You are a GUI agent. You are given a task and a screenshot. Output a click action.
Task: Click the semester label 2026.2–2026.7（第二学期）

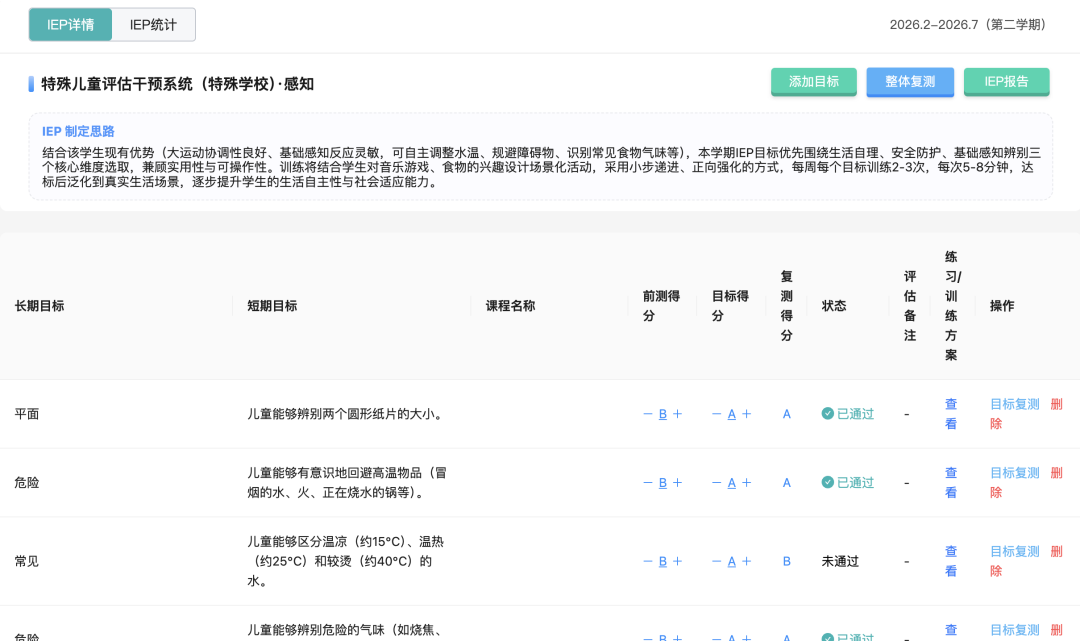pyautogui.click(x=971, y=25)
